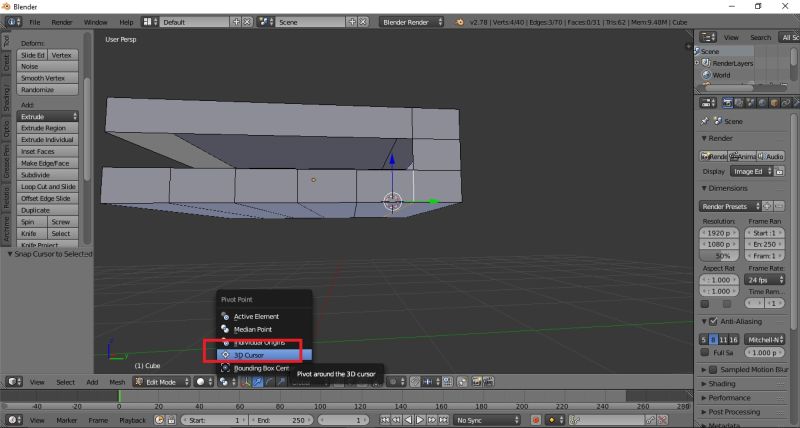Select 16 anti-aliasing samples
This screenshot has height=428, width=800.
(x=734, y=340)
